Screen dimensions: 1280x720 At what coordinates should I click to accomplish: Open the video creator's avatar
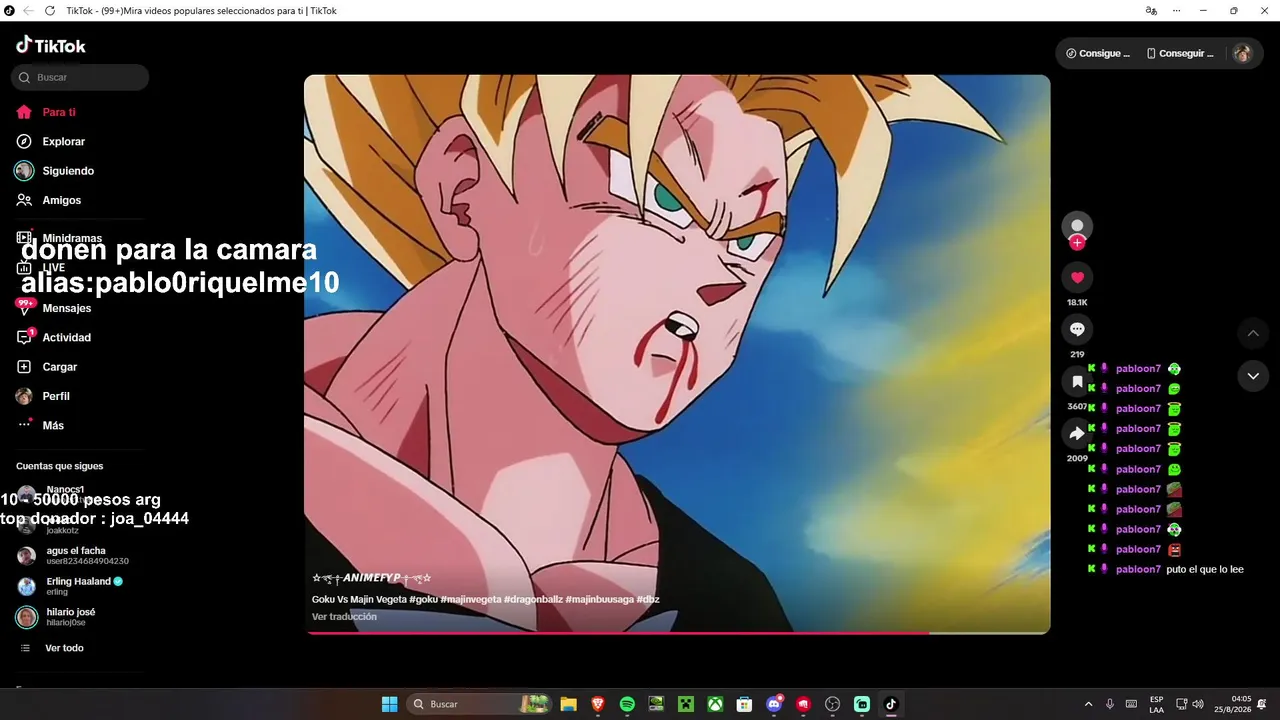[x=1077, y=226]
